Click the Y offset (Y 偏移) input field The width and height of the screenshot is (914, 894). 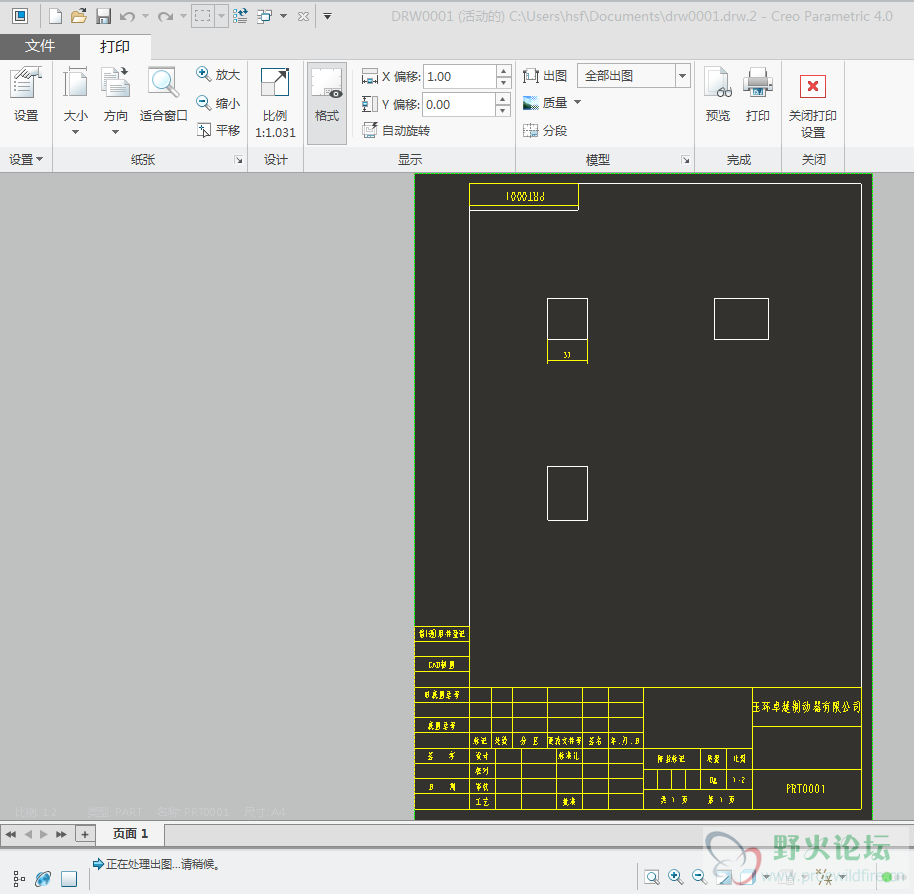click(x=459, y=104)
